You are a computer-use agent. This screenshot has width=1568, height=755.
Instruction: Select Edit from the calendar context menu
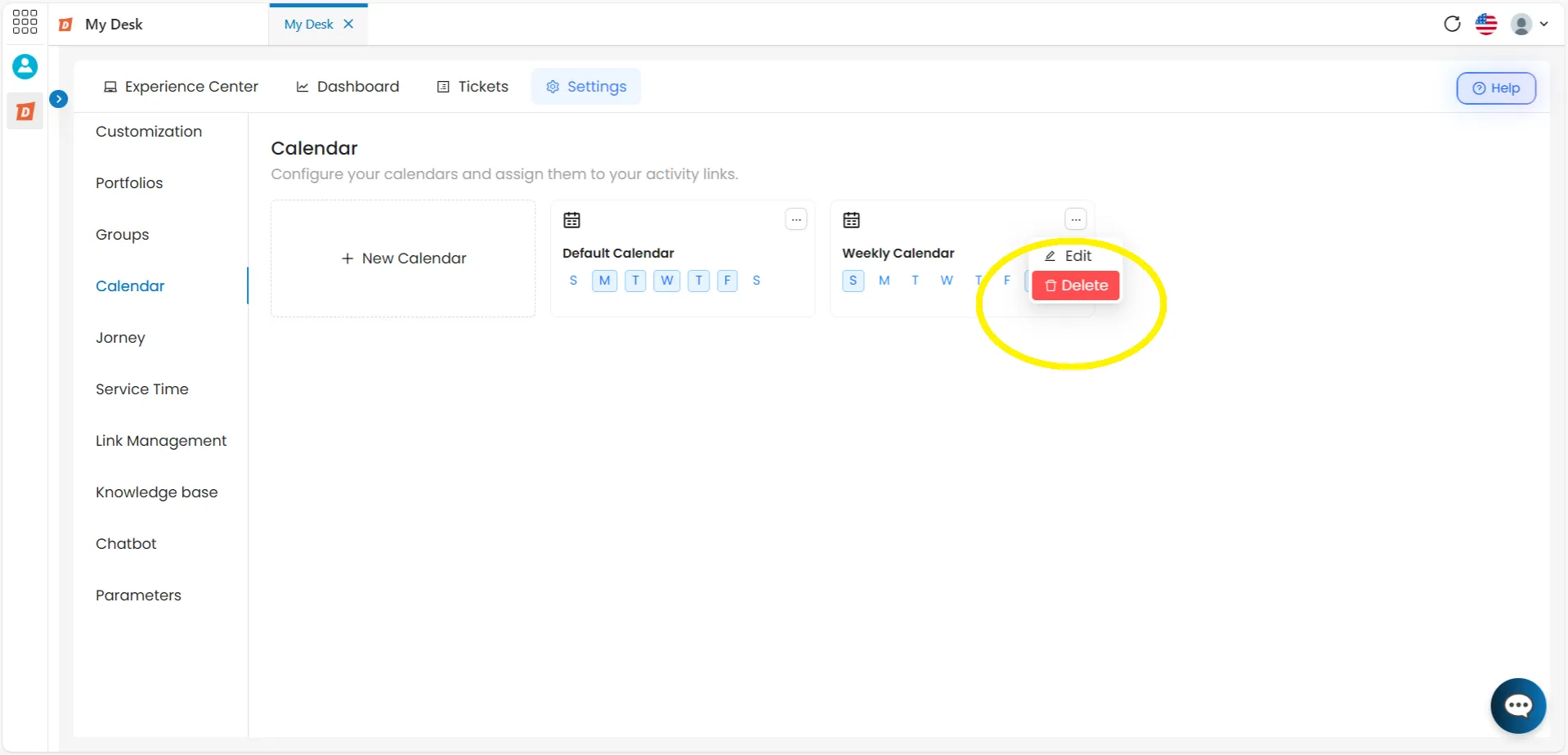pos(1068,256)
